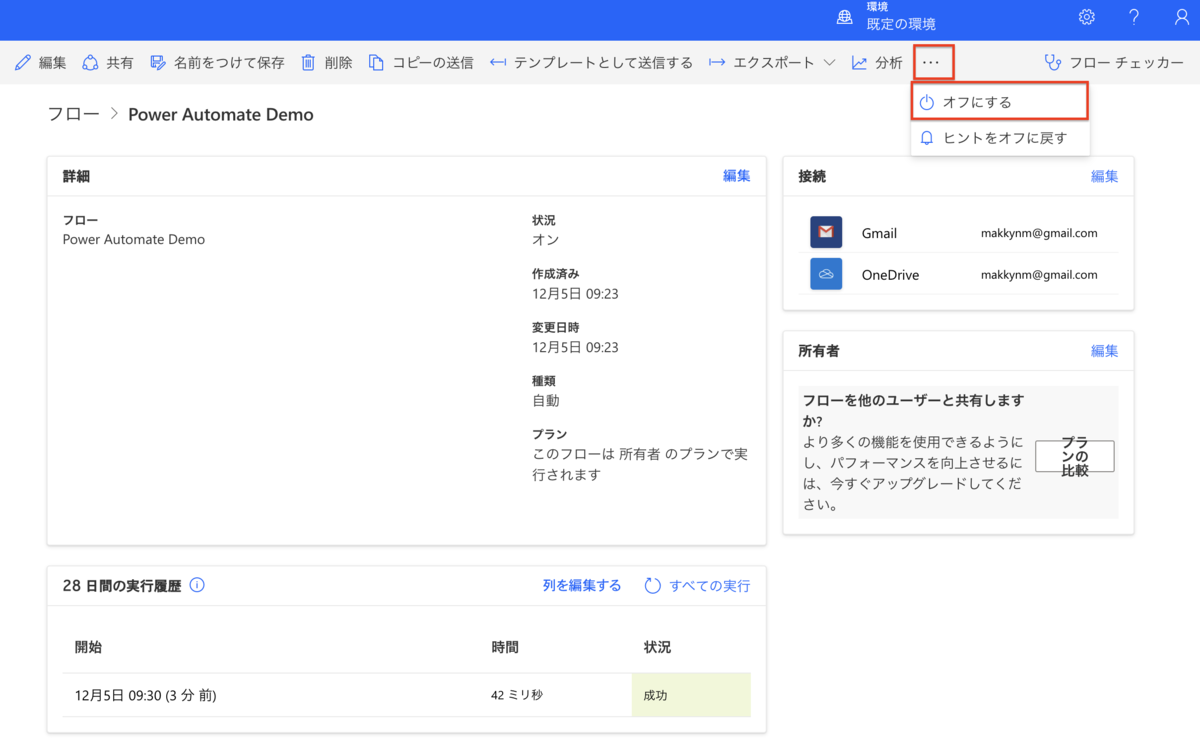The width and height of the screenshot is (1200, 740).
Task: Click the Save As icon
Action: pyautogui.click(x=158, y=63)
